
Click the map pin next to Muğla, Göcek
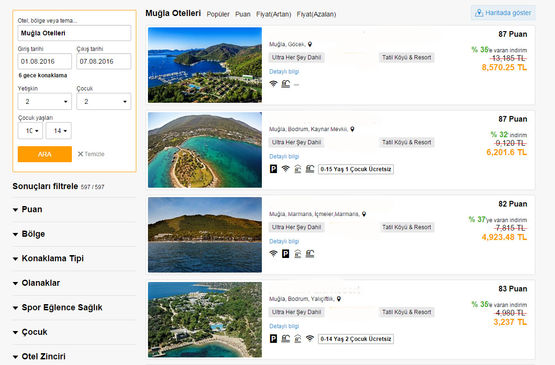pyautogui.click(x=310, y=44)
